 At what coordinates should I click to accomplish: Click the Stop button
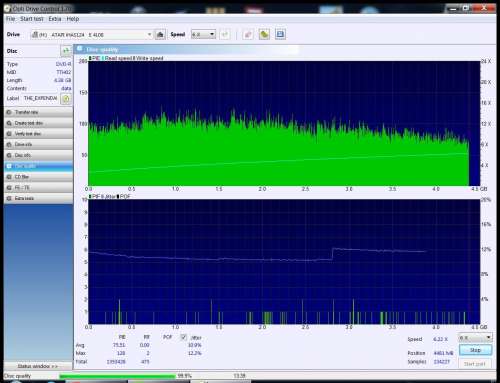(x=475, y=350)
